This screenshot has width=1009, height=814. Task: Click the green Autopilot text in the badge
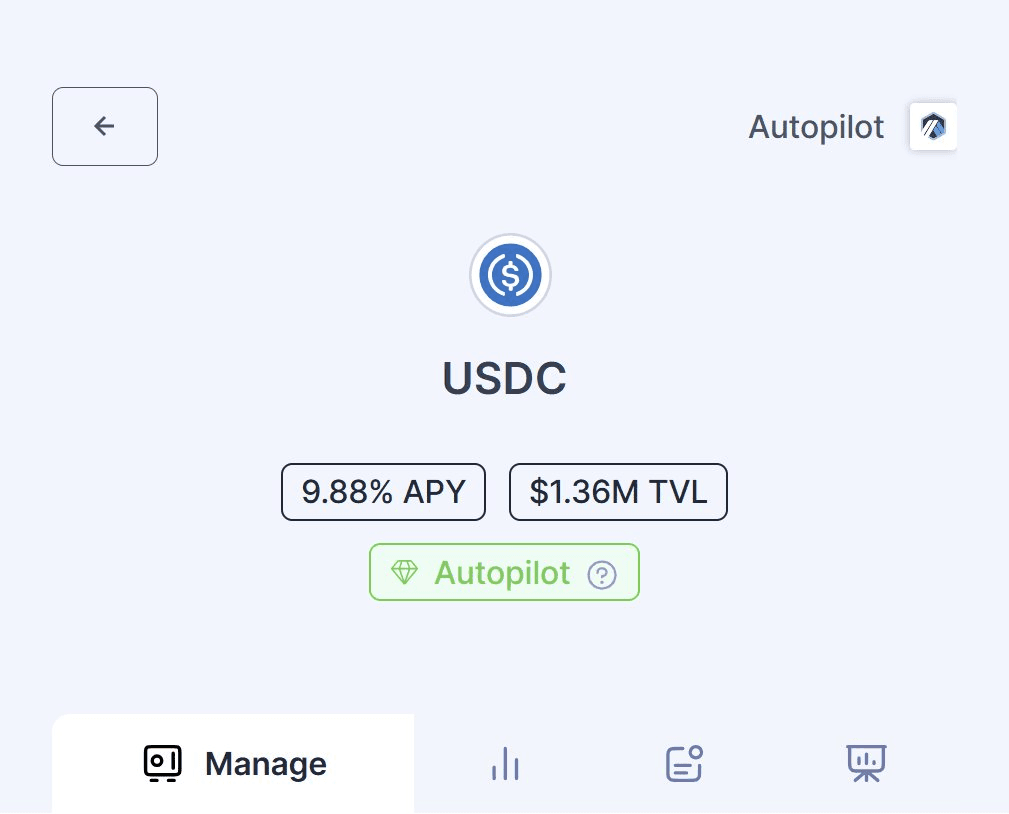coord(502,573)
